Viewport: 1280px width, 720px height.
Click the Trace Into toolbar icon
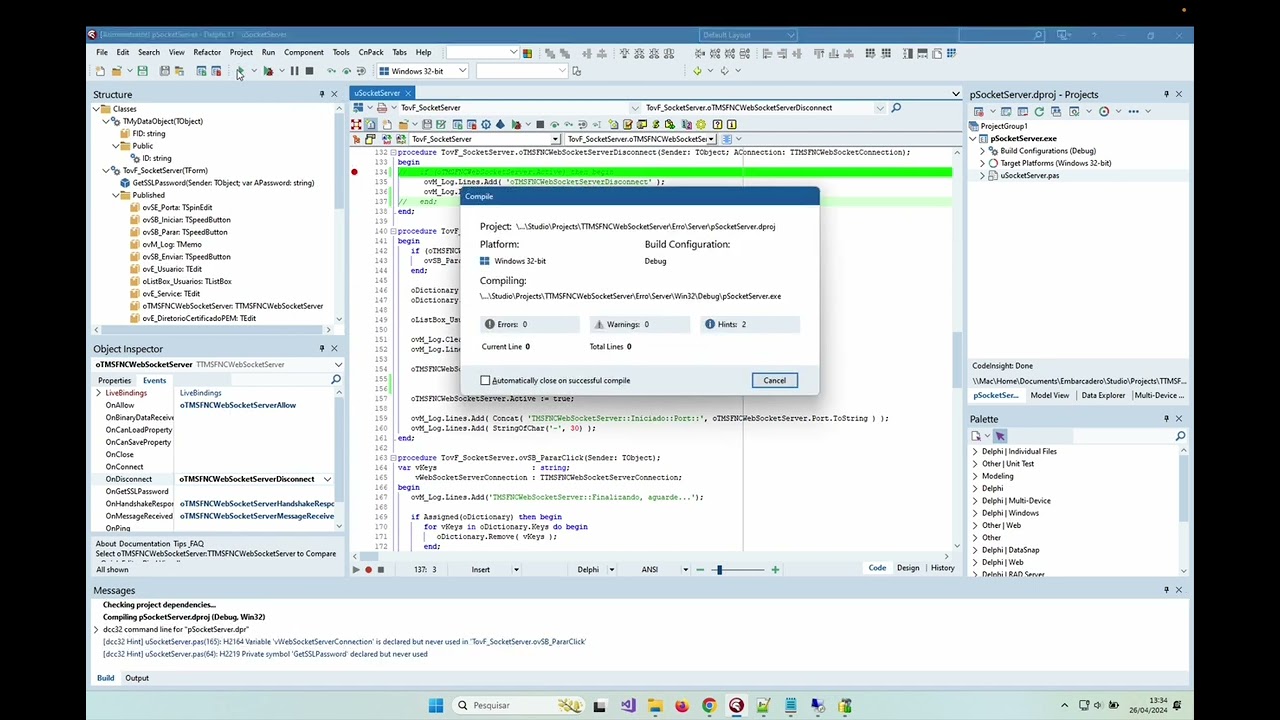pos(331,71)
